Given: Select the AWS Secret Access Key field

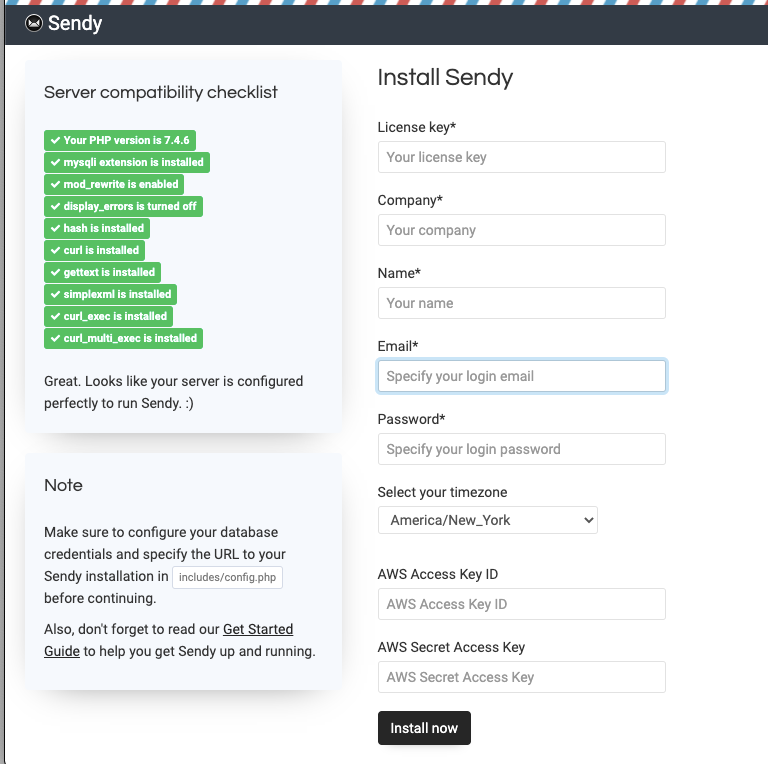Looking at the screenshot, I should pyautogui.click(x=522, y=677).
